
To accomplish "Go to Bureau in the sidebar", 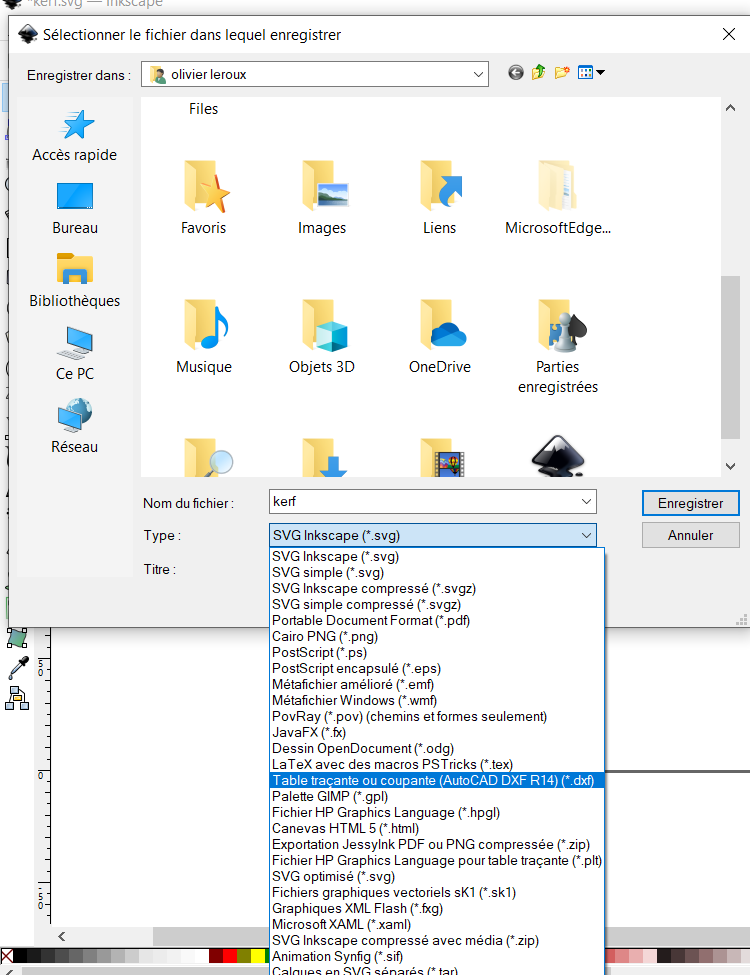I will 75,209.
